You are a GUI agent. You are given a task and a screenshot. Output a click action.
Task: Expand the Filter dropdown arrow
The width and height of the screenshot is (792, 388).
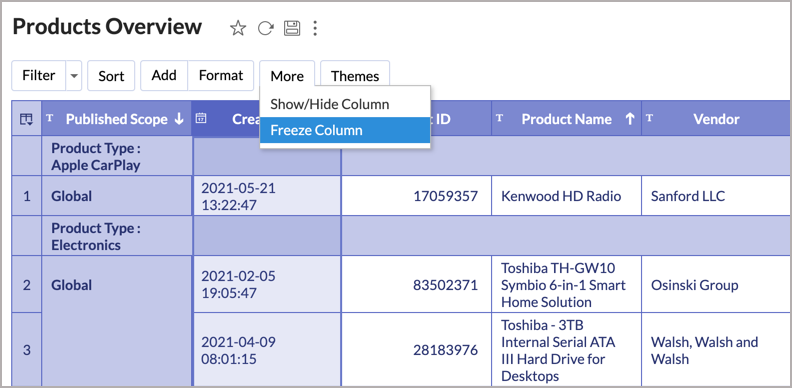74,76
